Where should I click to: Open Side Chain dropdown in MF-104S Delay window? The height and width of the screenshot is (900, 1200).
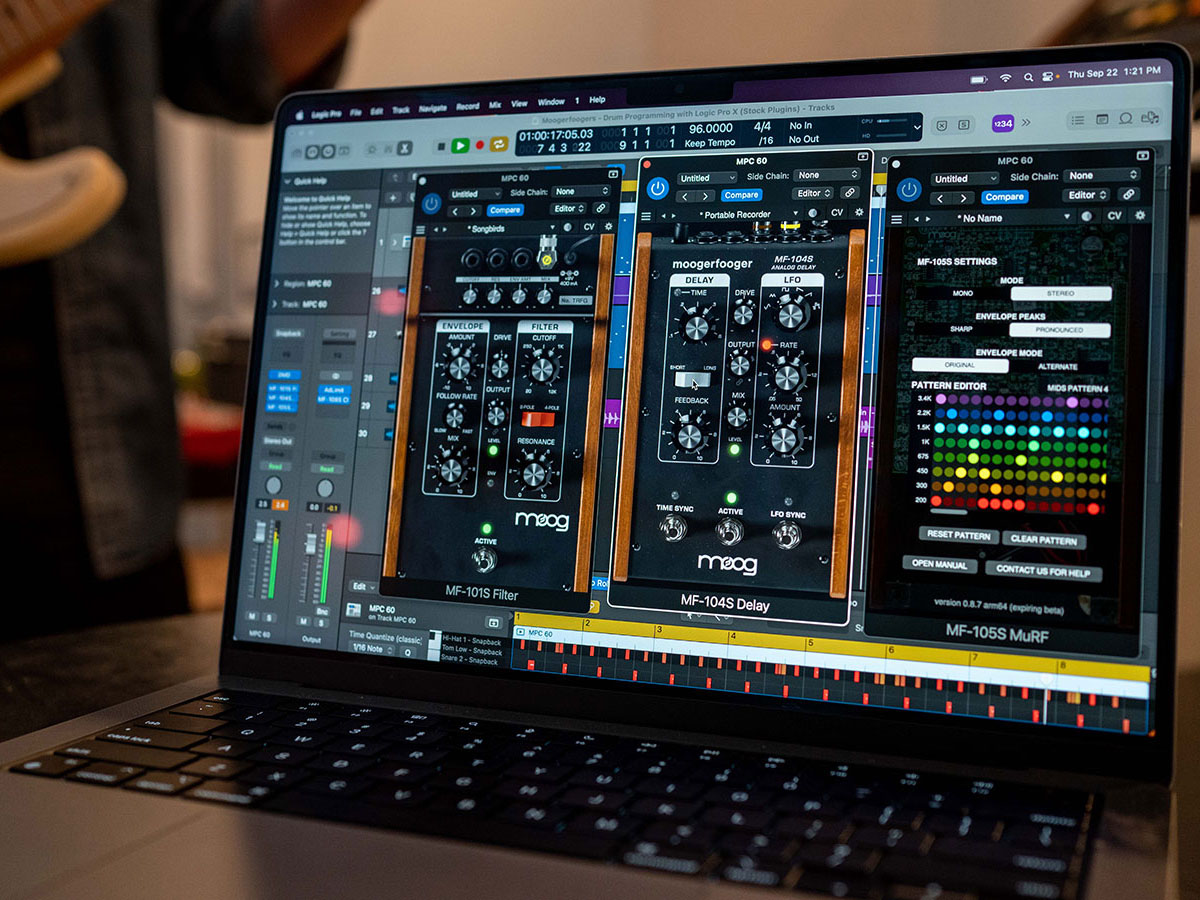point(827,176)
